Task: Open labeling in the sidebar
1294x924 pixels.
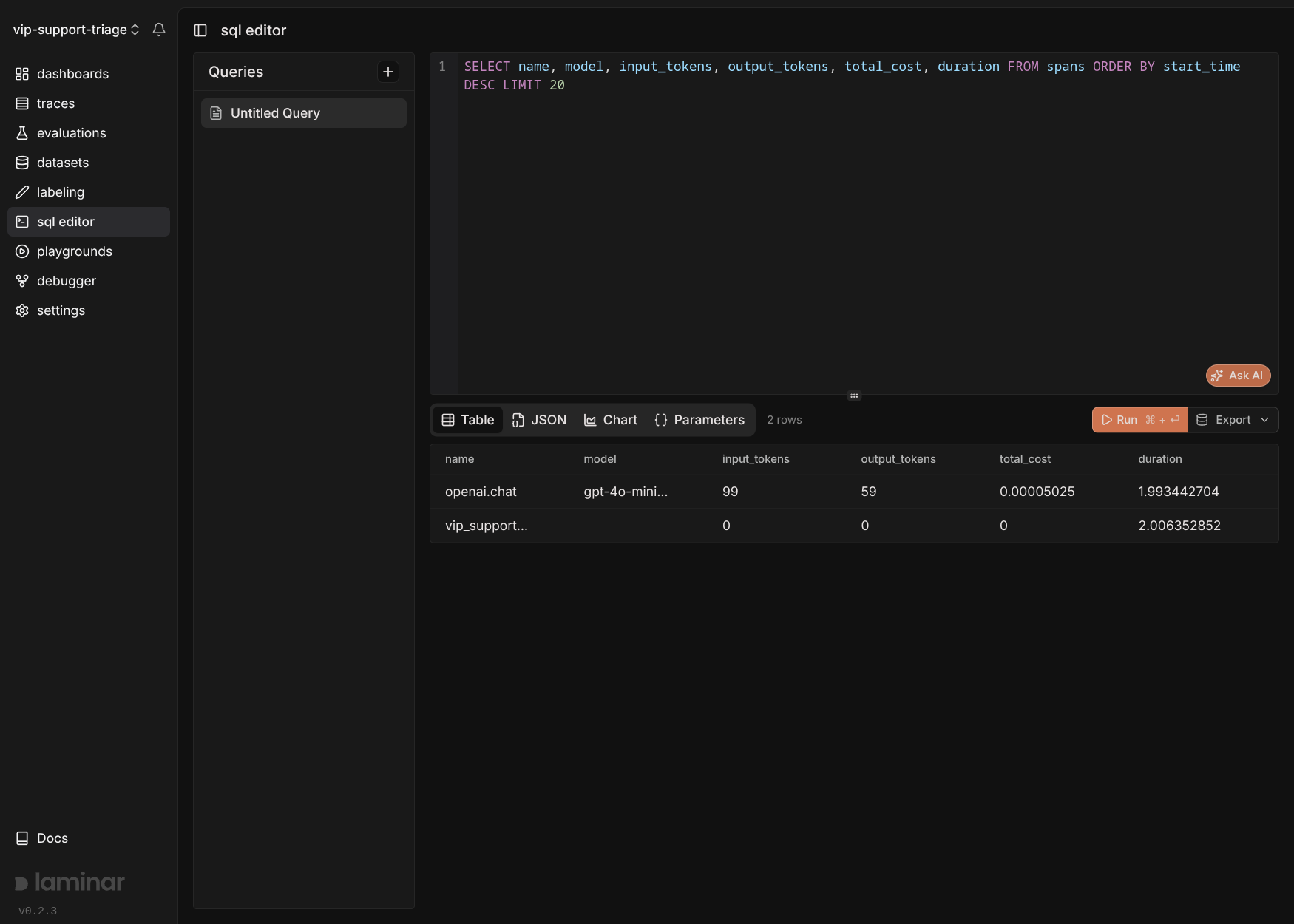Action: (89, 192)
